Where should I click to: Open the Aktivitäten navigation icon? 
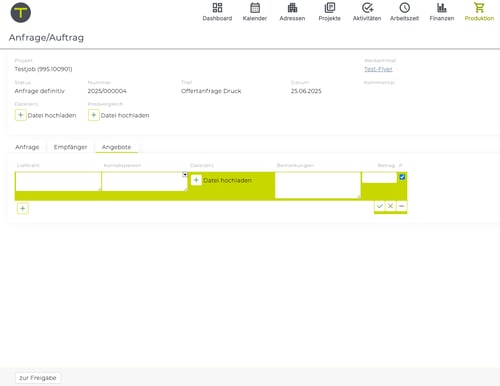[367, 8]
